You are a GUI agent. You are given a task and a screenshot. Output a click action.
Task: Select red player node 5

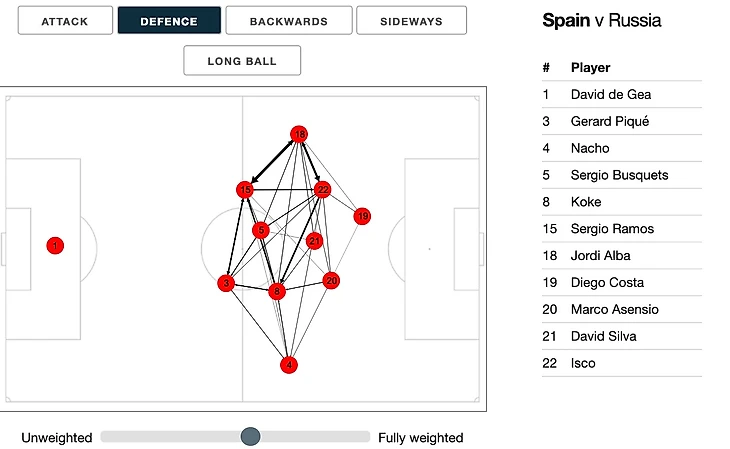pyautogui.click(x=261, y=230)
